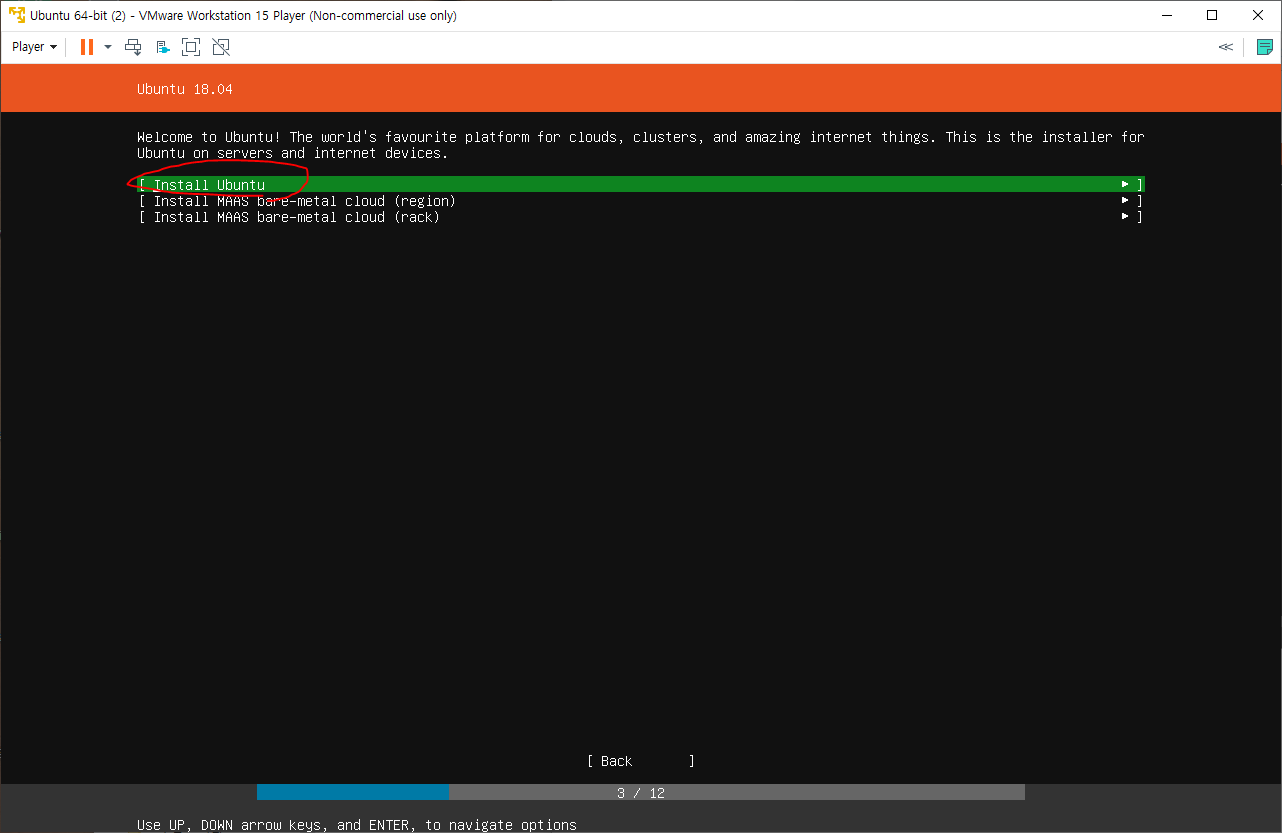Click the Back button
Viewport: 1282px width, 833px height.
[x=641, y=761]
